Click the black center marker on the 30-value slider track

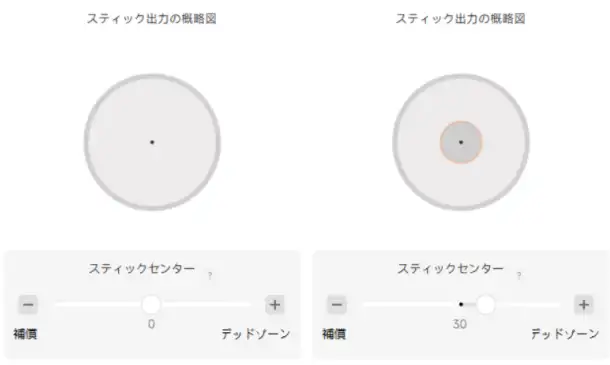[461, 304]
